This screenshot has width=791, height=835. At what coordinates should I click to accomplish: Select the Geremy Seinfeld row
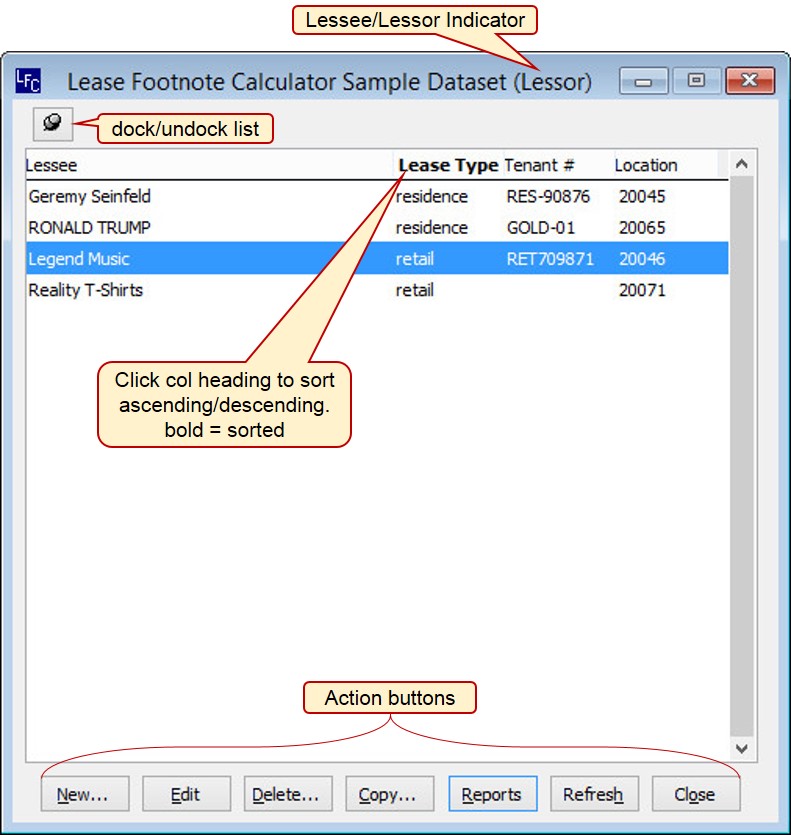pos(377,197)
